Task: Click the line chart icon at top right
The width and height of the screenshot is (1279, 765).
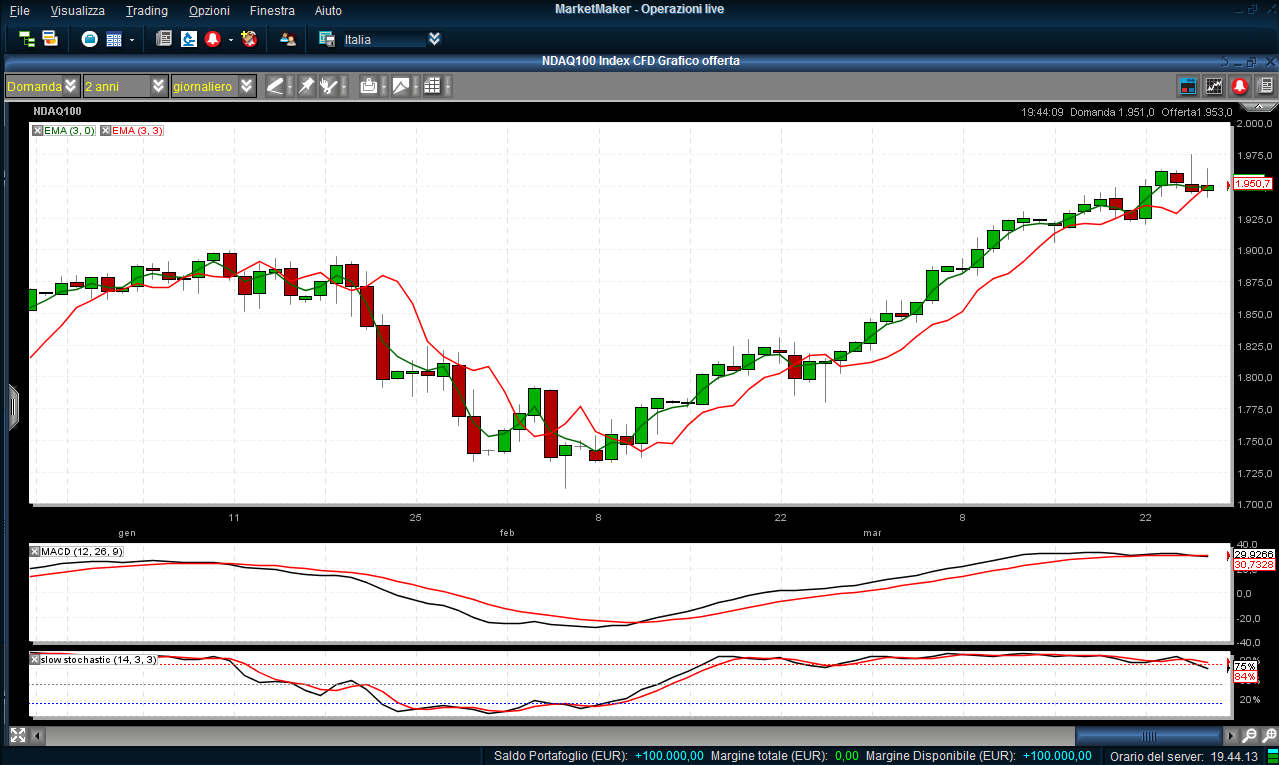Action: pyautogui.click(x=1214, y=86)
